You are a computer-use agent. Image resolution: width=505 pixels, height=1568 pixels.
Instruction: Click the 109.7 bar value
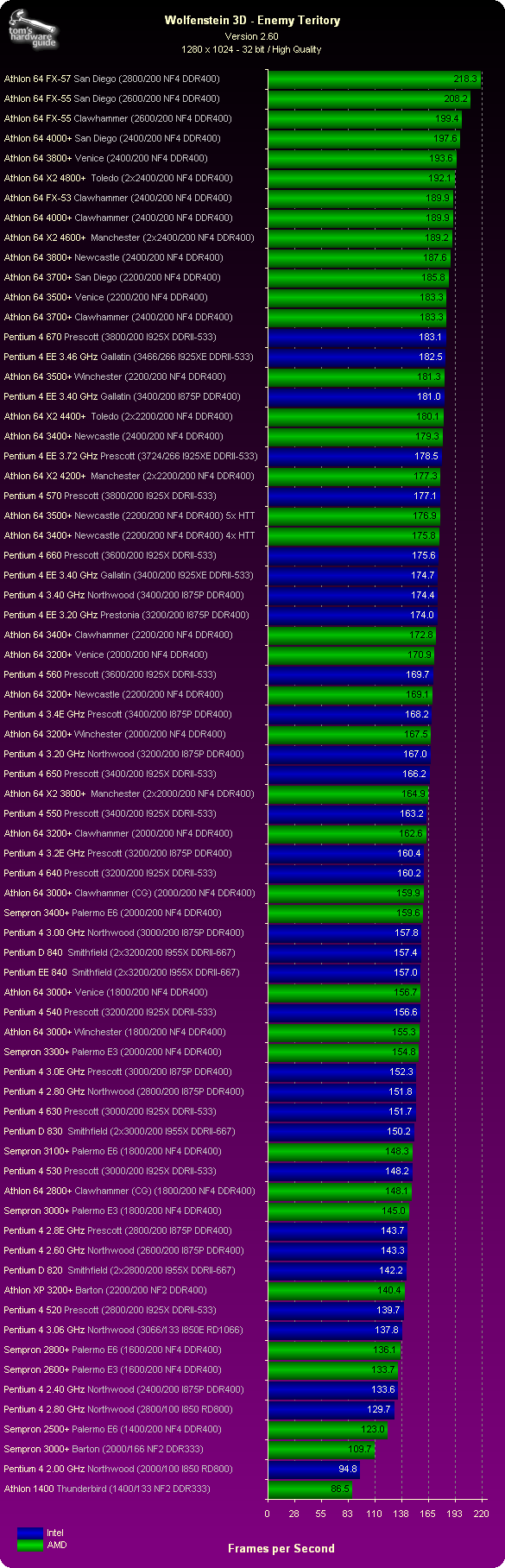tap(359, 1449)
